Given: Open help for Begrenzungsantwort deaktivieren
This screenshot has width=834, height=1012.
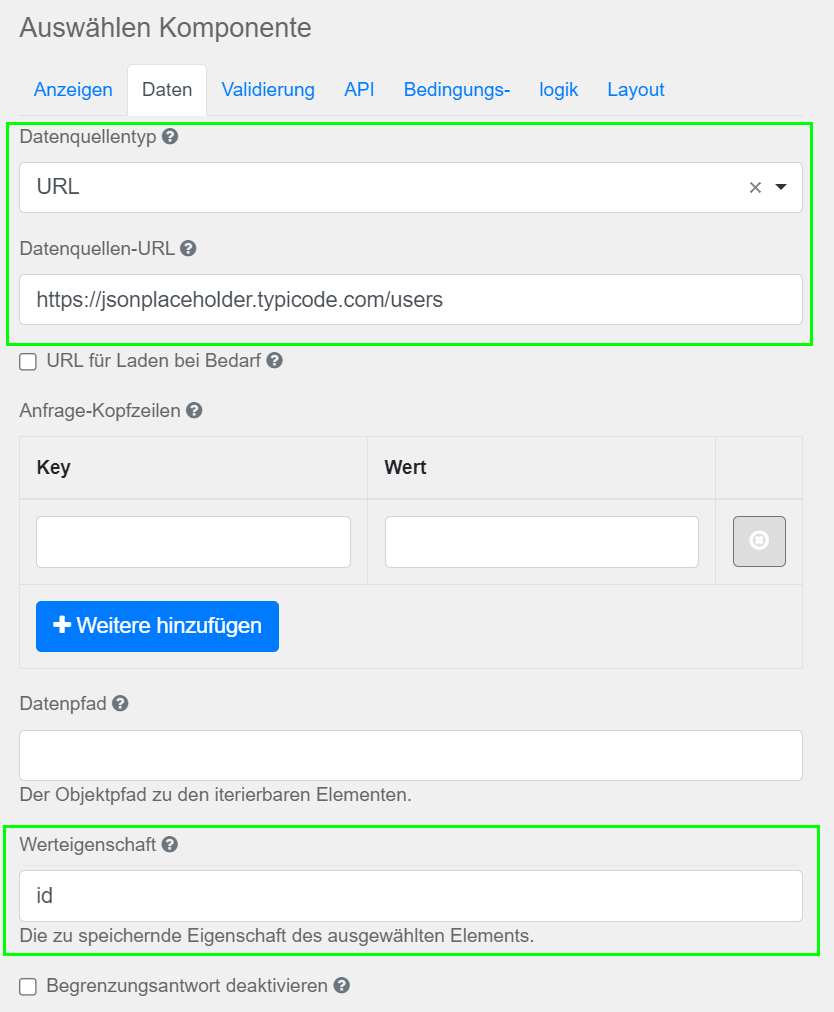Looking at the screenshot, I should pos(341,986).
